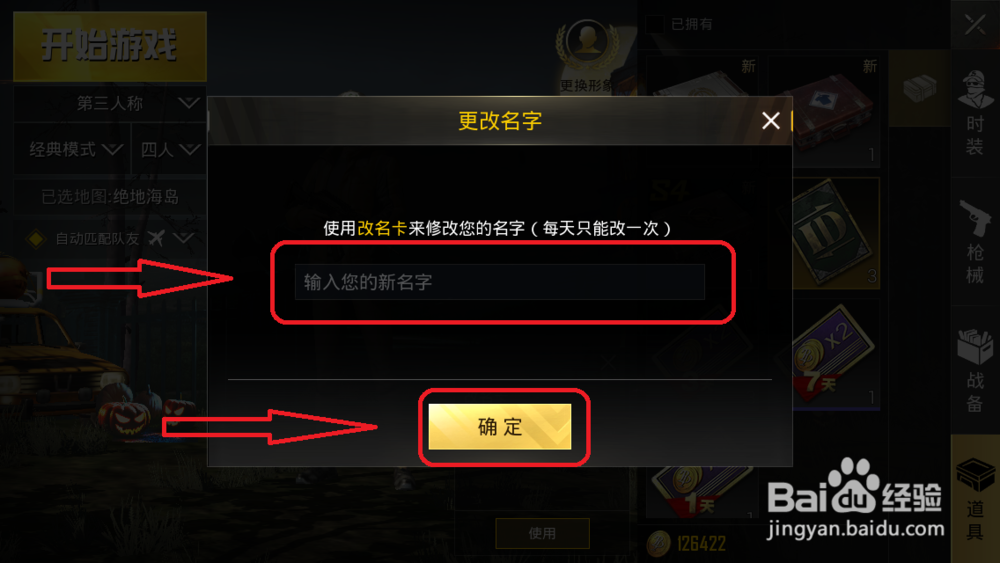The image size is (1000, 563).
Task: Click the 更换形象 avatar icon
Action: tap(587, 46)
